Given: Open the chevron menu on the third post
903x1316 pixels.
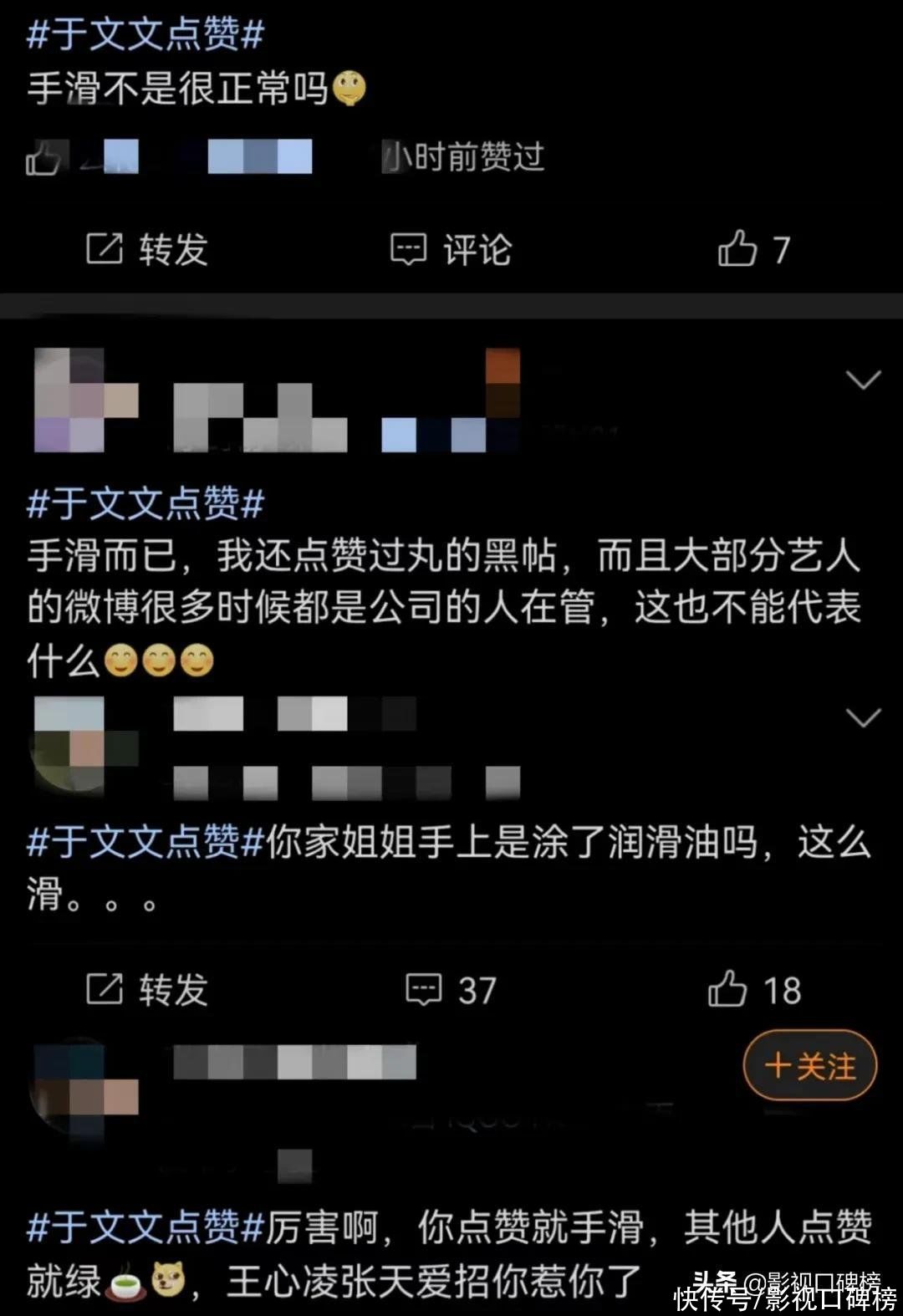Looking at the screenshot, I should [x=863, y=717].
